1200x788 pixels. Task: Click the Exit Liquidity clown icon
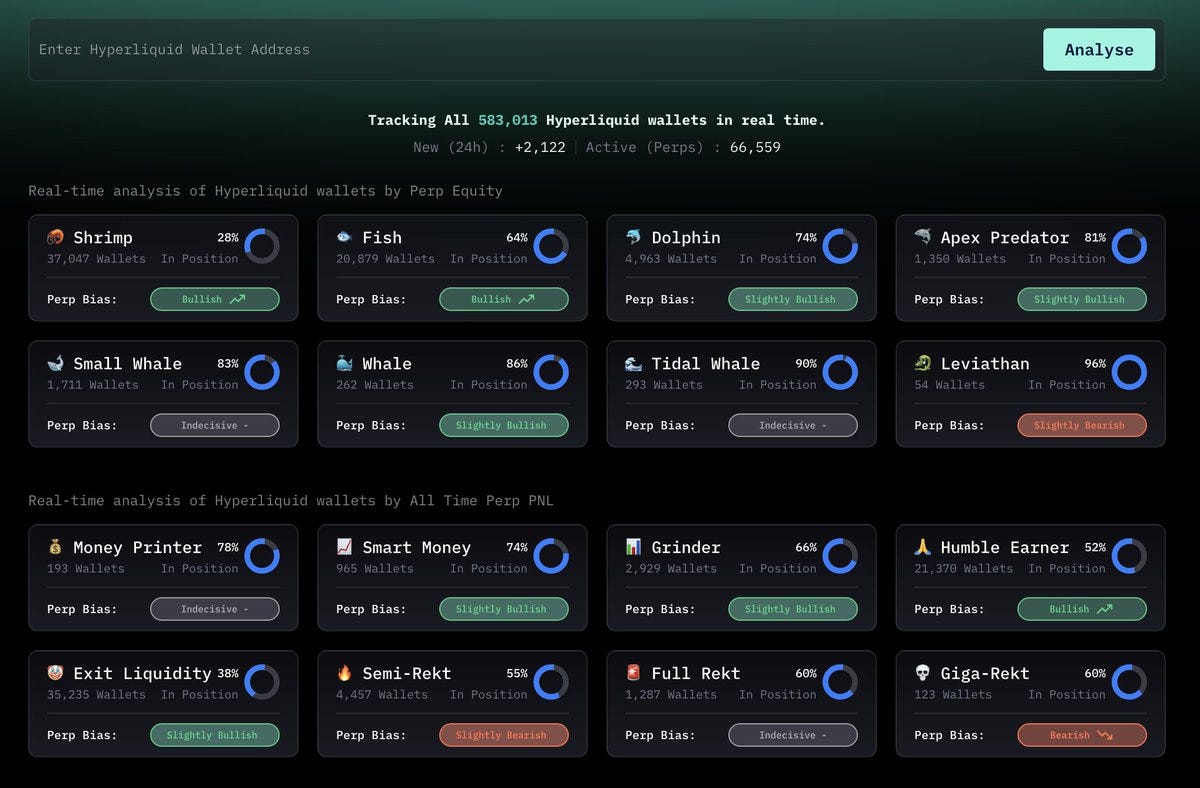pyautogui.click(x=55, y=674)
